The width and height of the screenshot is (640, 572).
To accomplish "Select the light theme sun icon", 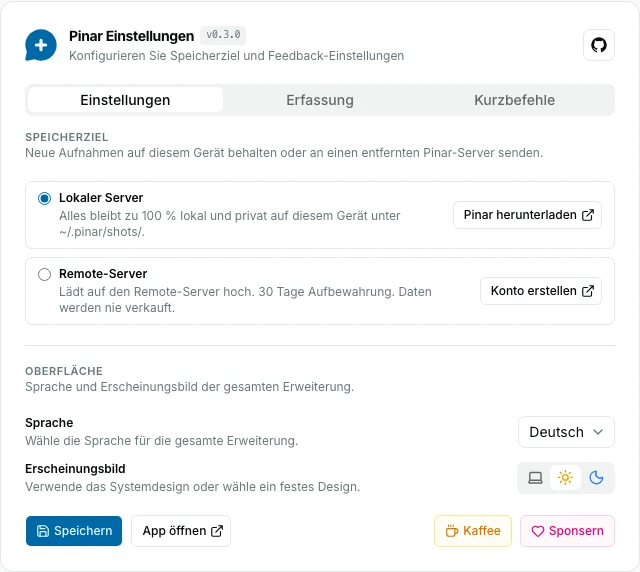I will (x=565, y=477).
